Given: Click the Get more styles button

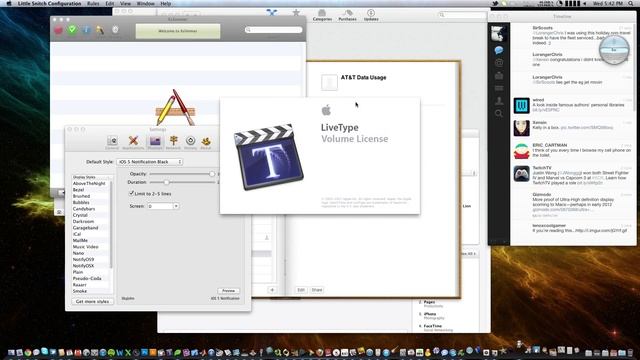Looking at the screenshot, I should click(92, 301).
